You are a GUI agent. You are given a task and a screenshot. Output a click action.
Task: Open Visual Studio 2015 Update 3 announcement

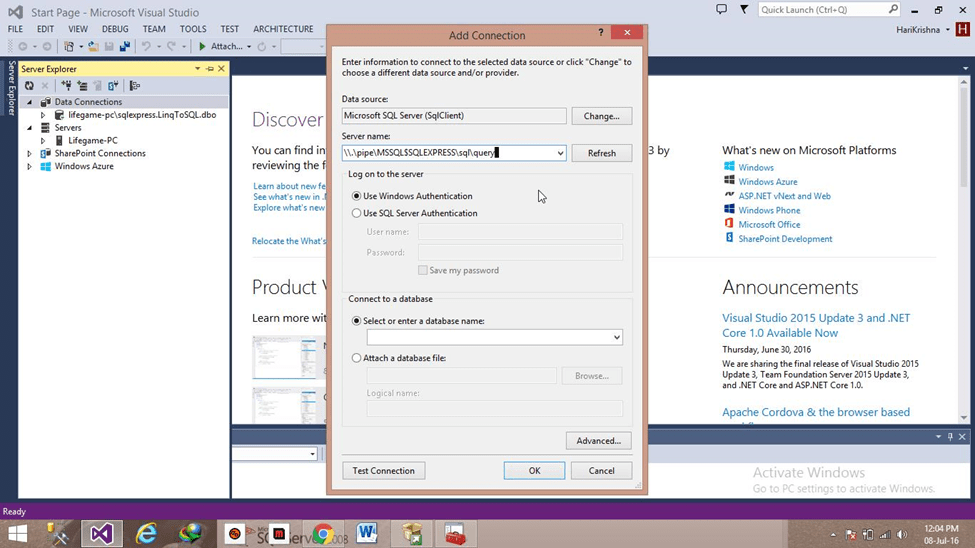coord(816,325)
